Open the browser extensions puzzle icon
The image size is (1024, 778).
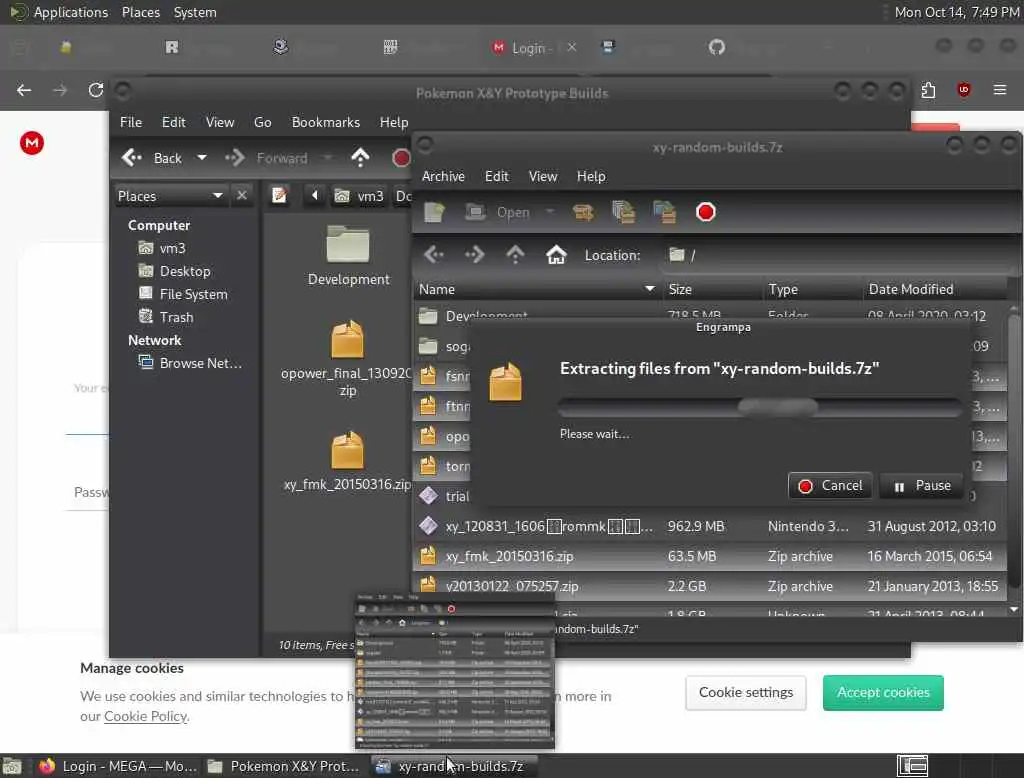928,90
